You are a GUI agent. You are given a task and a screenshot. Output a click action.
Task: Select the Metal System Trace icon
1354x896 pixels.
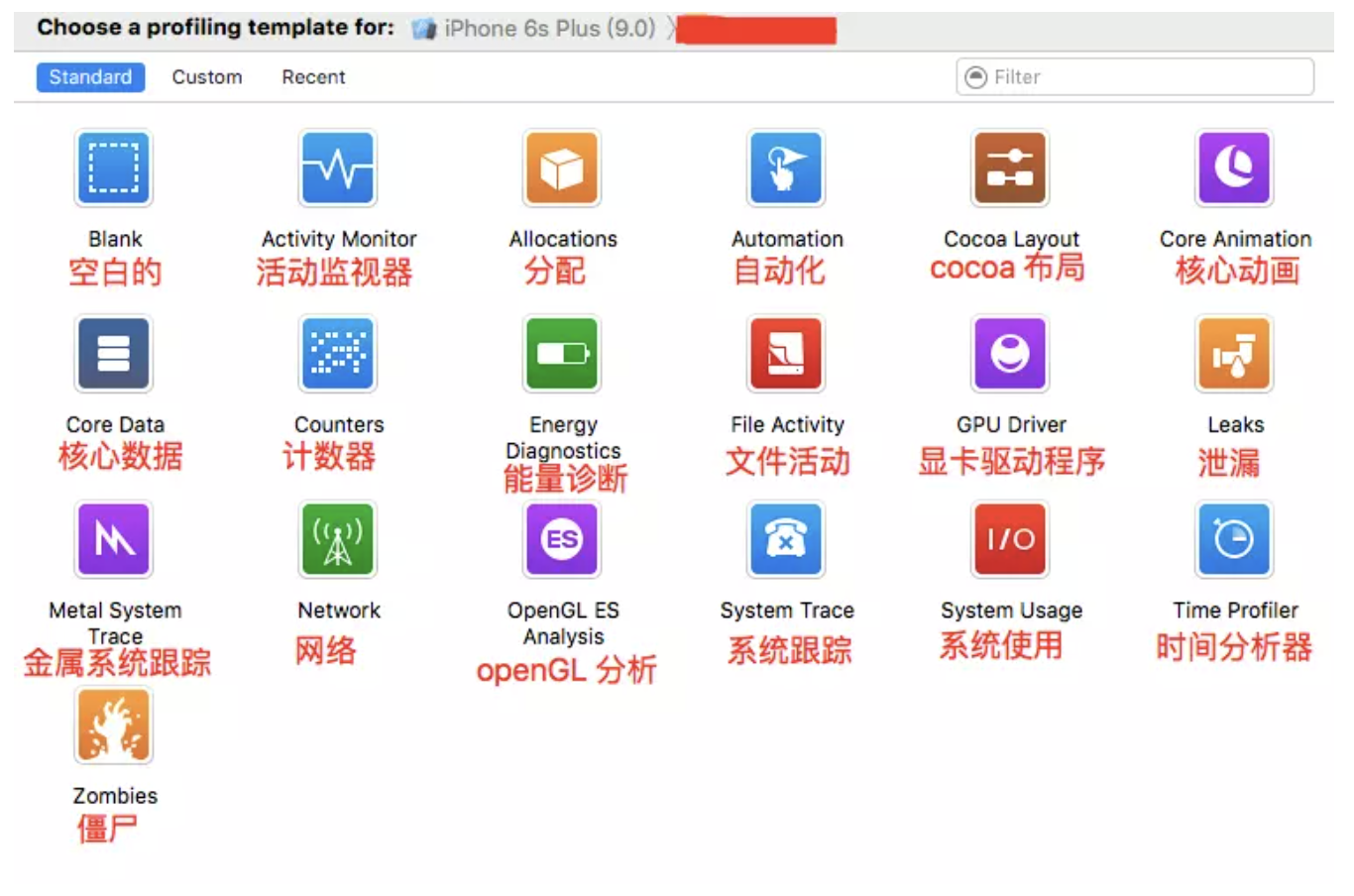pyautogui.click(x=114, y=539)
